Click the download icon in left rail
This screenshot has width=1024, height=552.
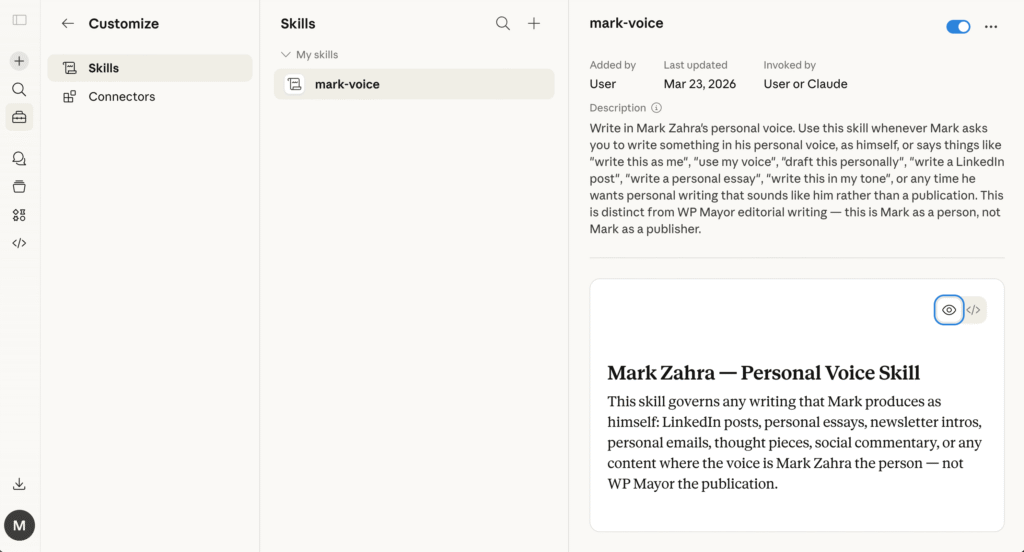coord(20,484)
